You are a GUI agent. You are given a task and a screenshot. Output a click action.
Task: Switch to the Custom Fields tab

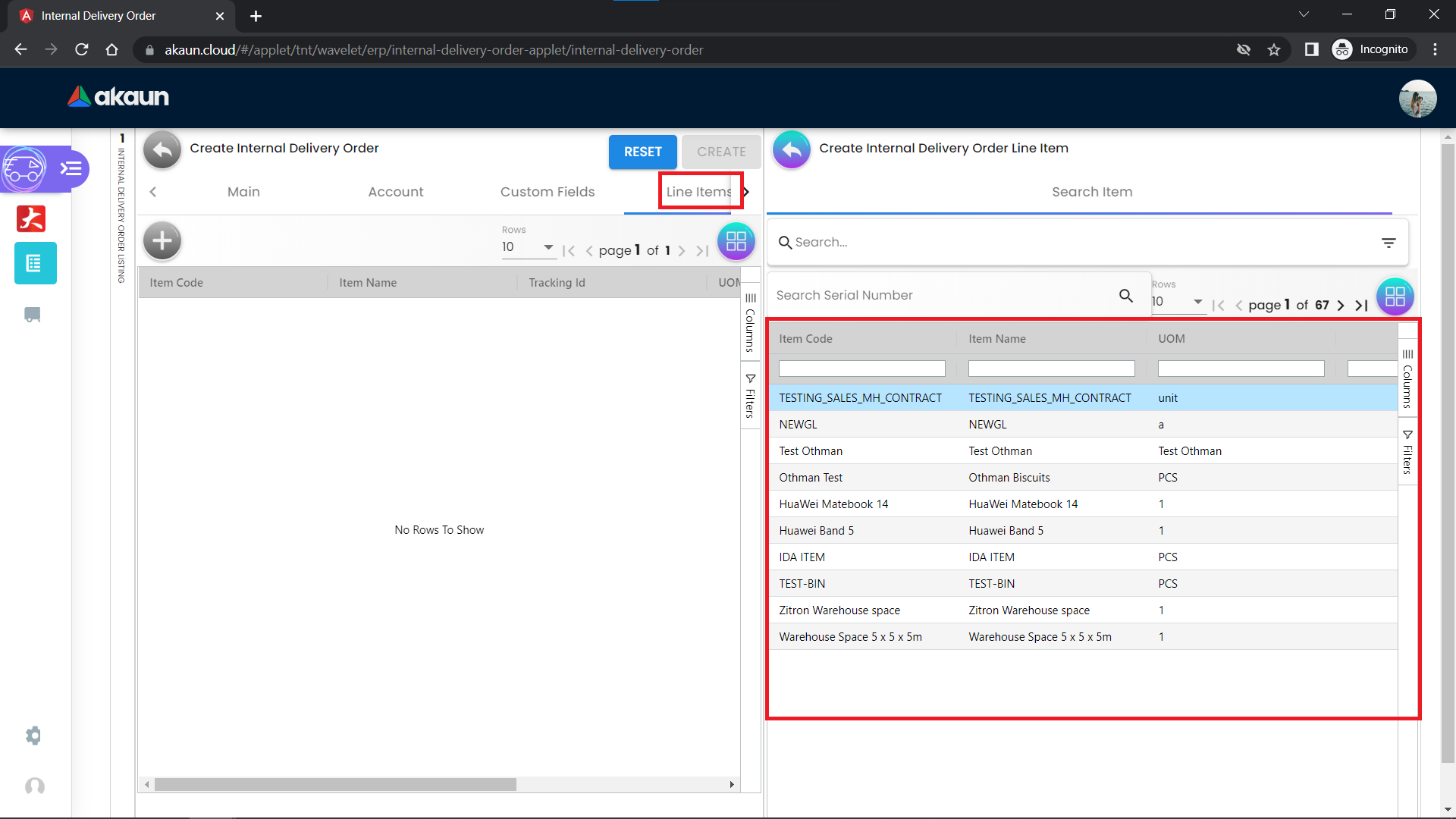[547, 192]
